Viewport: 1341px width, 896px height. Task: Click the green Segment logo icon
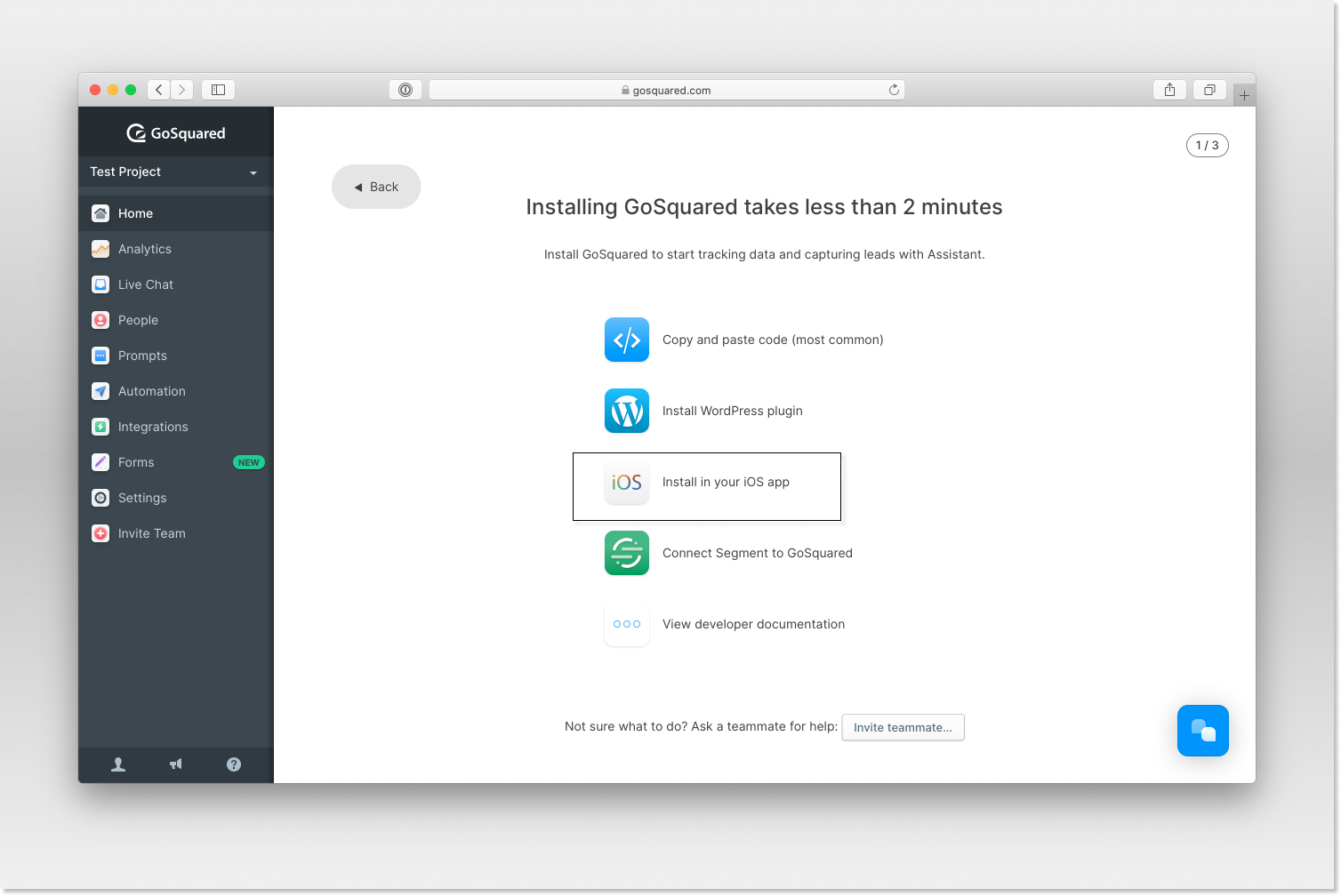[626, 553]
